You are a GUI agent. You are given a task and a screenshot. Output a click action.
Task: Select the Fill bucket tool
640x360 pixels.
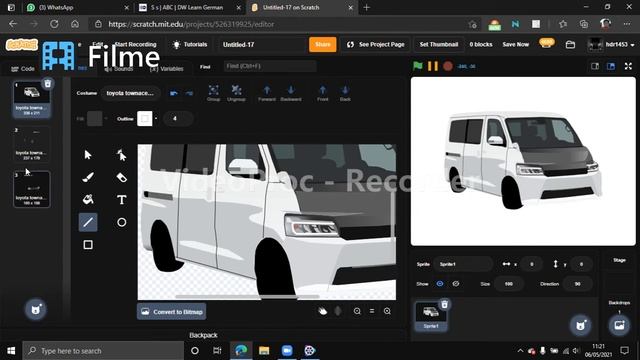pos(88,200)
